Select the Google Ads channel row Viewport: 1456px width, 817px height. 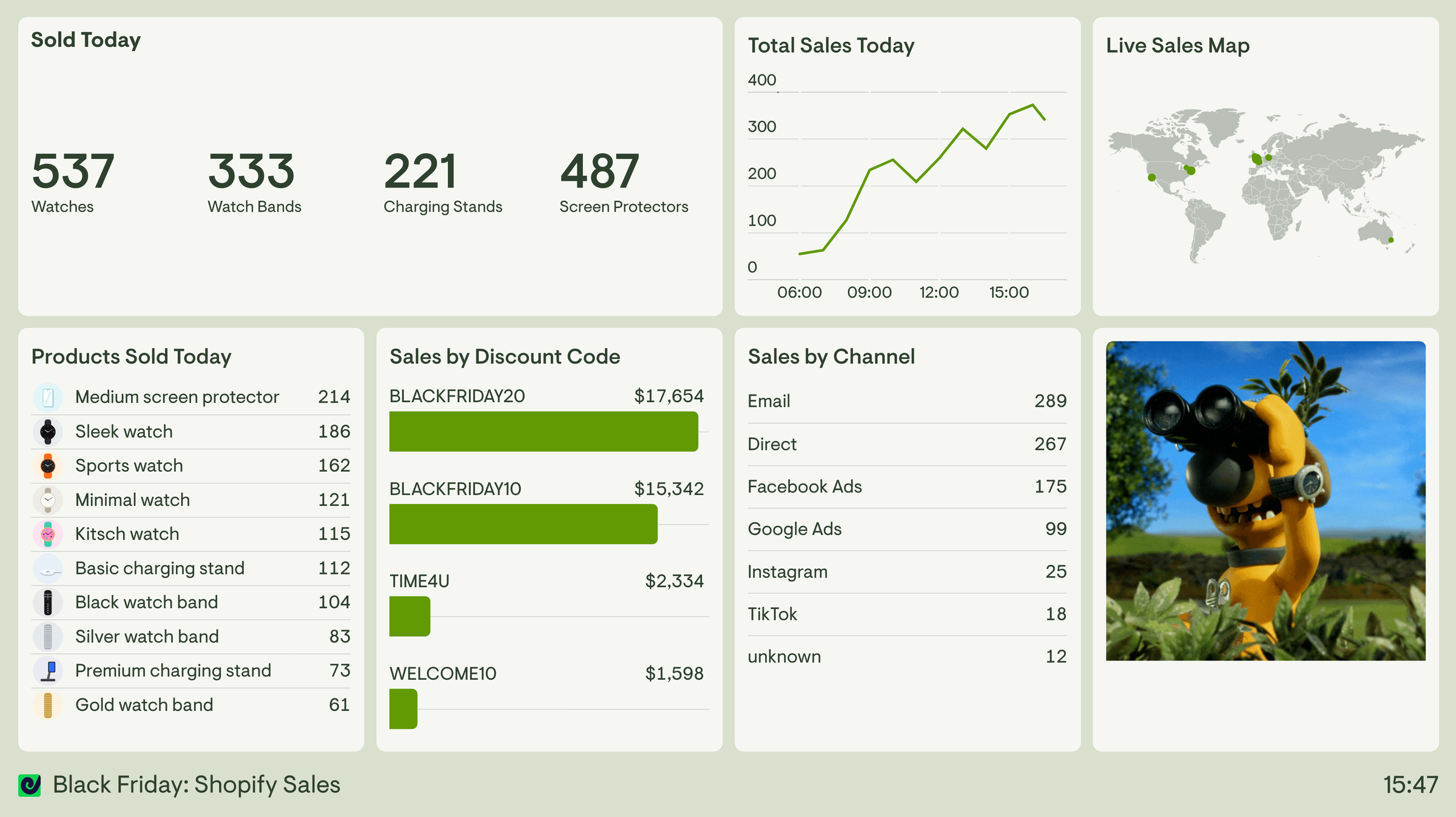[x=907, y=529]
